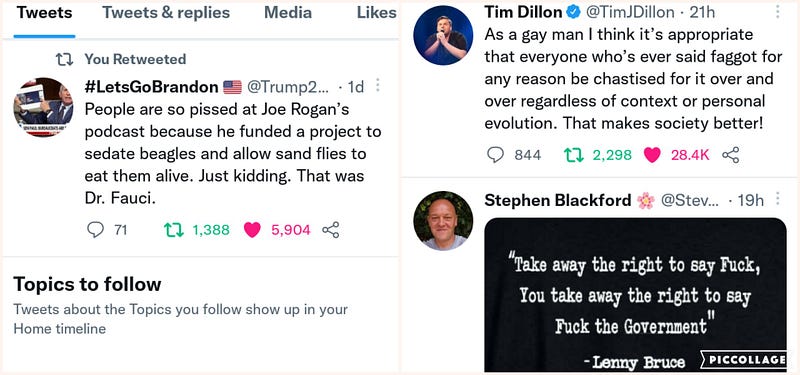
Task: Like the LetsGoBrandon tweet with 5,904 likes
Action: (252, 230)
